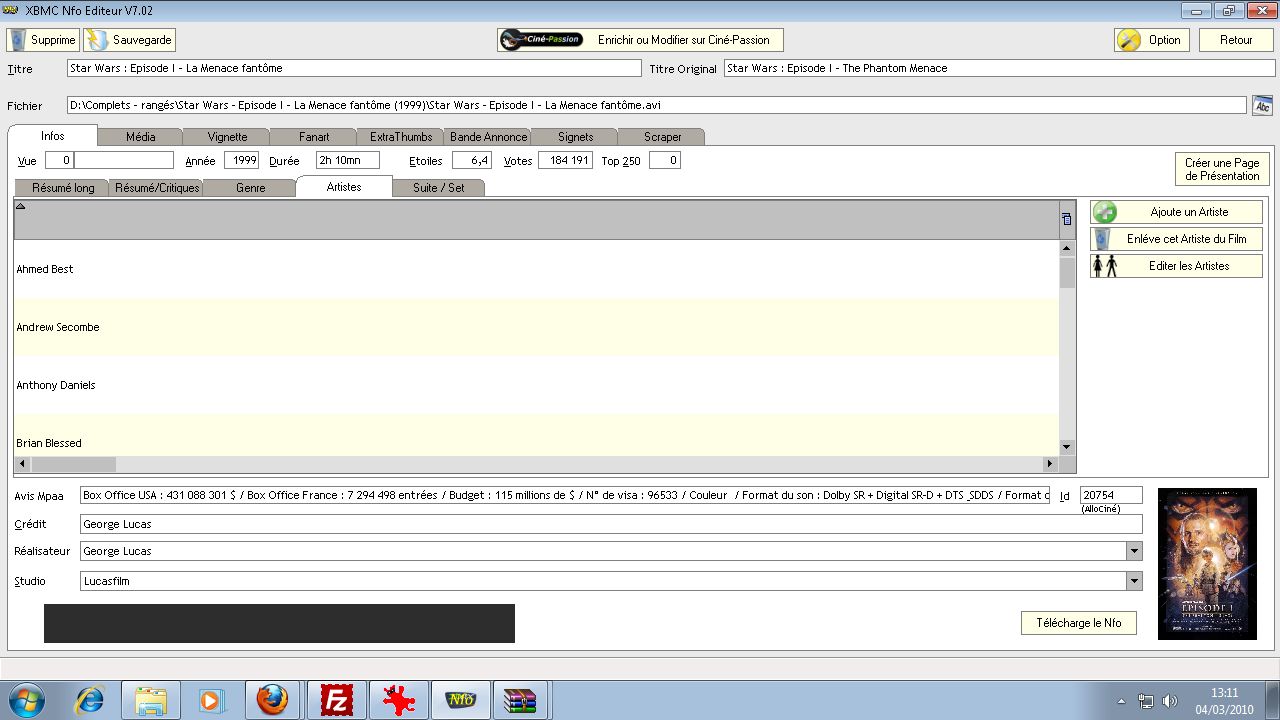Open the Vignette tab
The height and width of the screenshot is (720, 1280).
coord(227,137)
